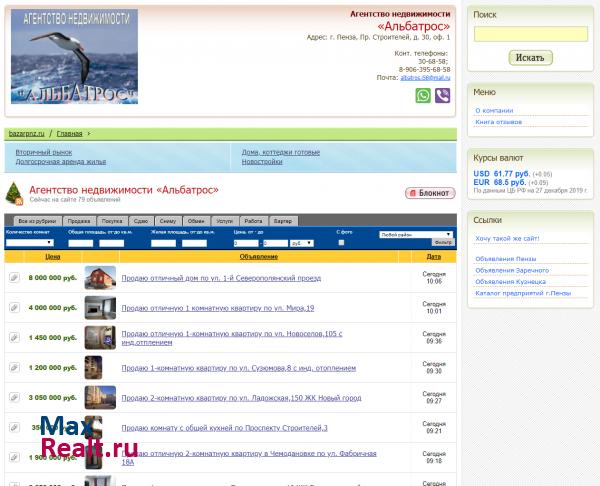This screenshot has width=600, height=486.
Task: Open house photo for Северополянский проезд listing
Action: coord(100,277)
